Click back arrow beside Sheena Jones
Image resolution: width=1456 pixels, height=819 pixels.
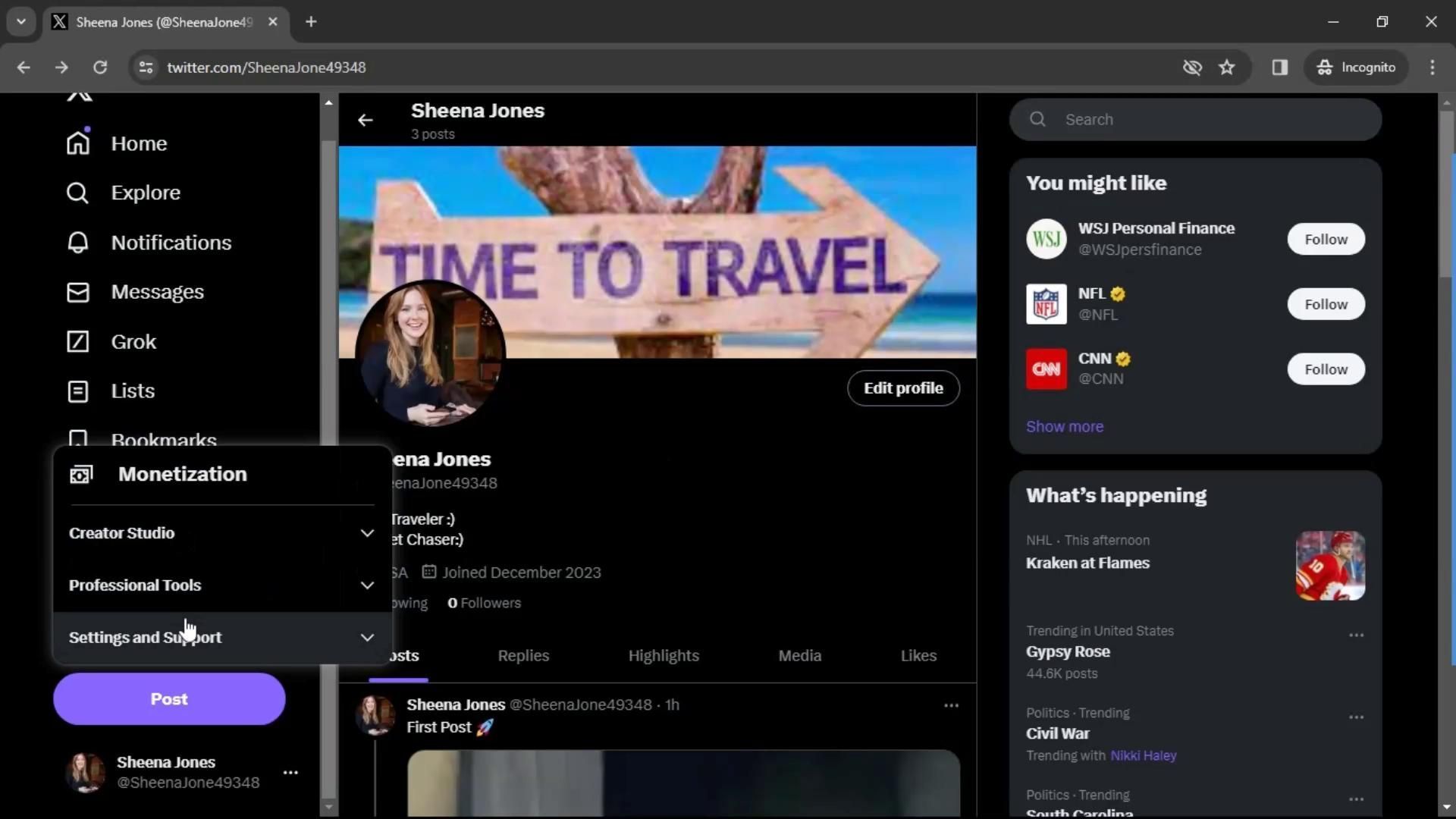coord(366,120)
